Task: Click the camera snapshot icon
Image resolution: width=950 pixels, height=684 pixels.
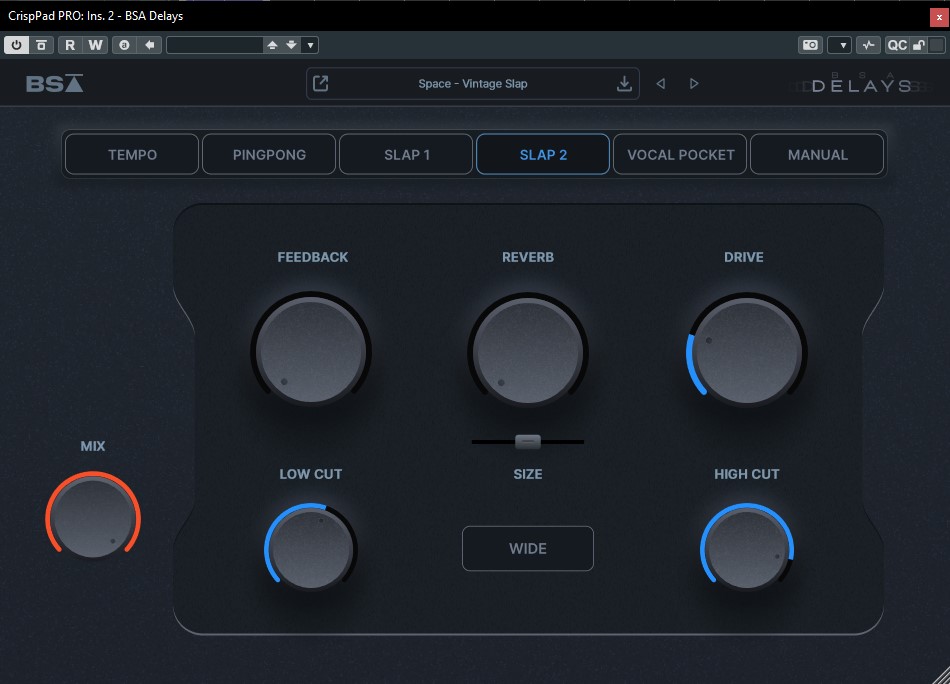Action: pos(810,45)
